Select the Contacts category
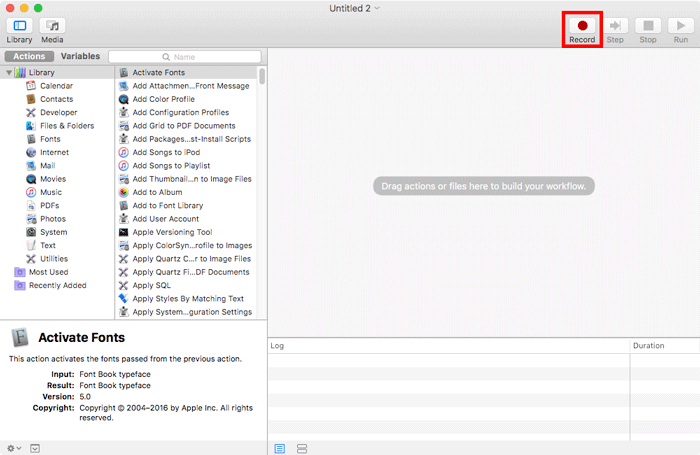700x455 pixels. pos(56,99)
